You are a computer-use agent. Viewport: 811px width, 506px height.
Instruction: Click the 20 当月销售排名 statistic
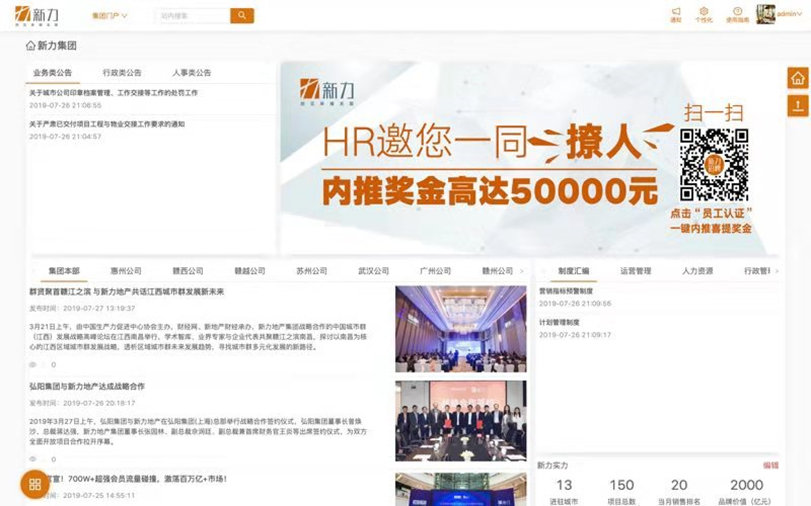[679, 492]
